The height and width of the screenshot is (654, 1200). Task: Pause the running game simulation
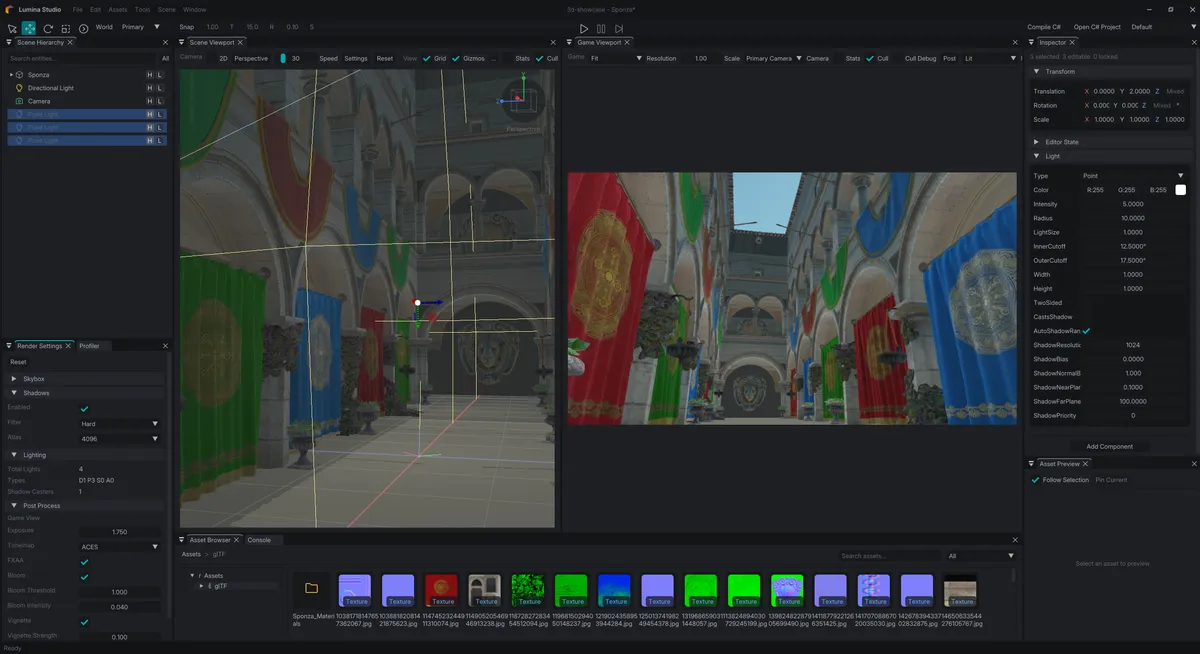[x=601, y=29]
